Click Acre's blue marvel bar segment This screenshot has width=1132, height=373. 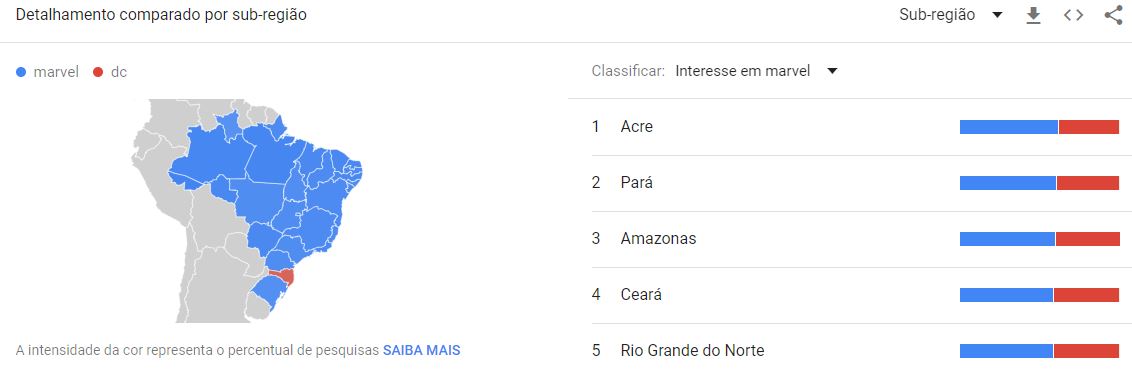pyautogui.click(x=1009, y=127)
